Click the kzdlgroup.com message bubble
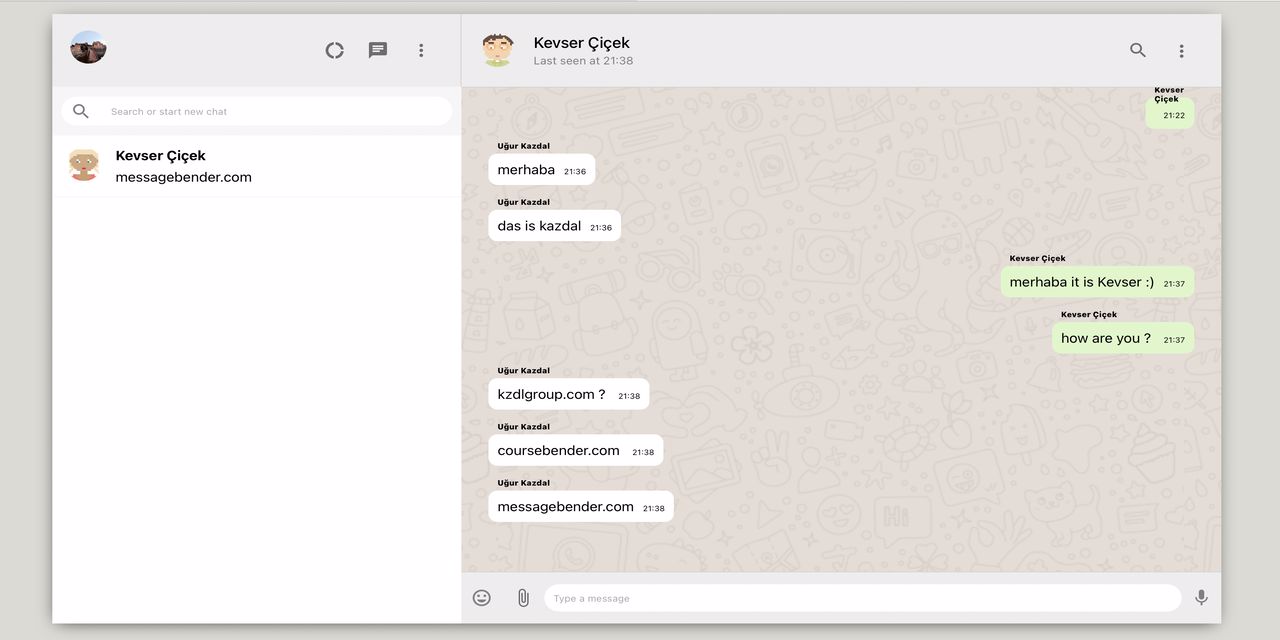1280x640 pixels. click(568, 394)
